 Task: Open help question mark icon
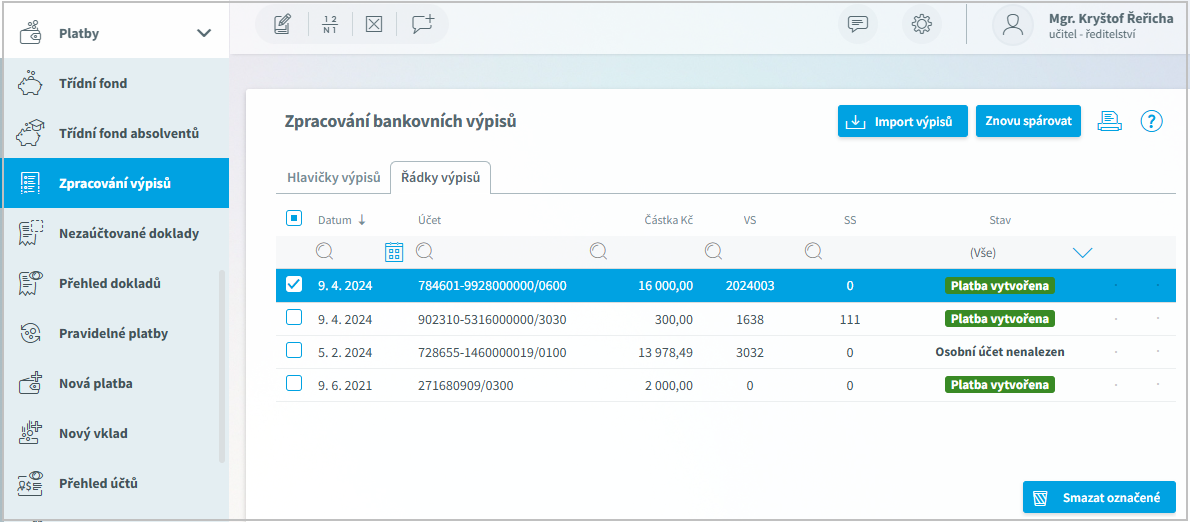(1152, 121)
